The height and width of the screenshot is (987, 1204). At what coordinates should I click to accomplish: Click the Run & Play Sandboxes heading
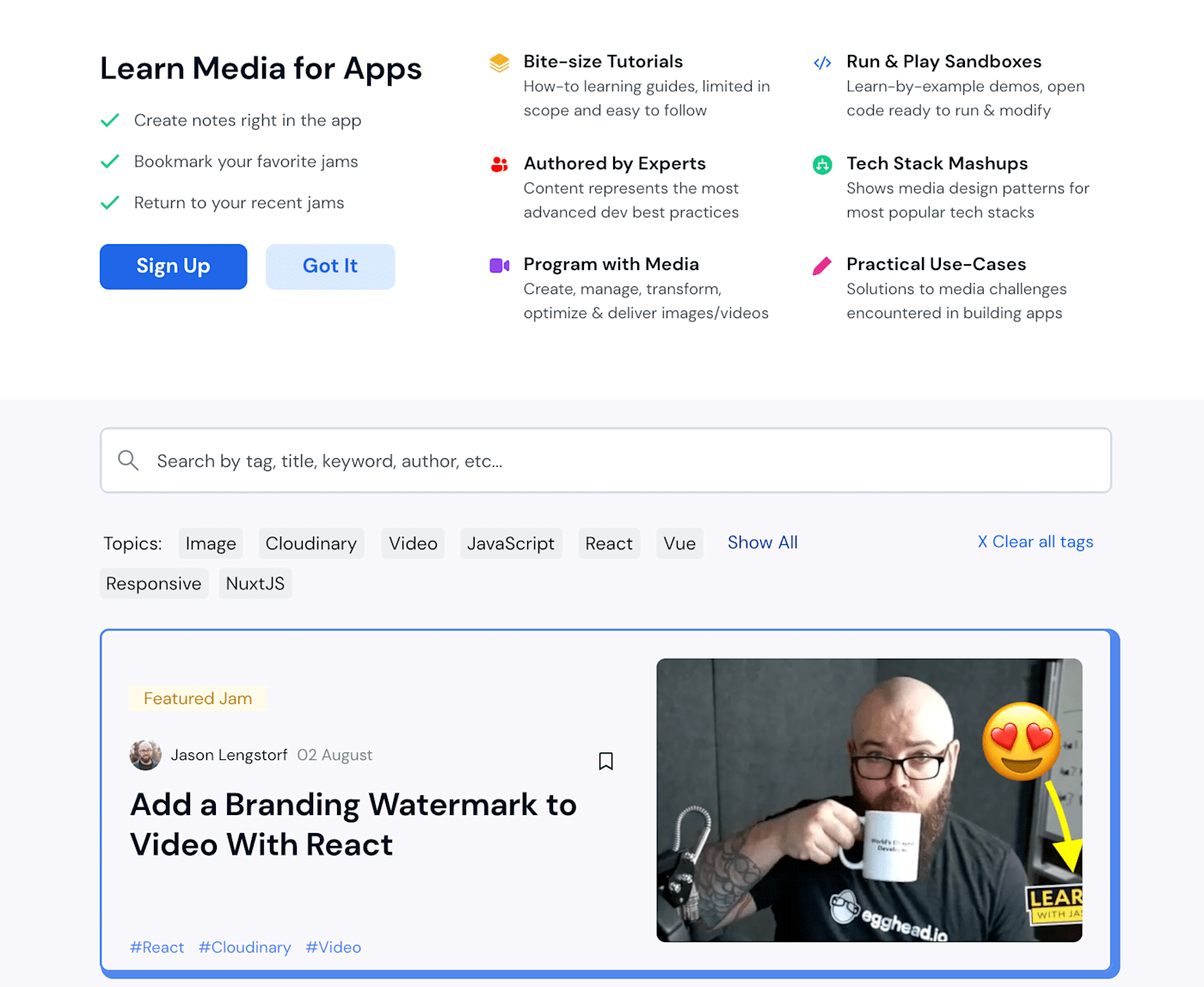click(944, 62)
